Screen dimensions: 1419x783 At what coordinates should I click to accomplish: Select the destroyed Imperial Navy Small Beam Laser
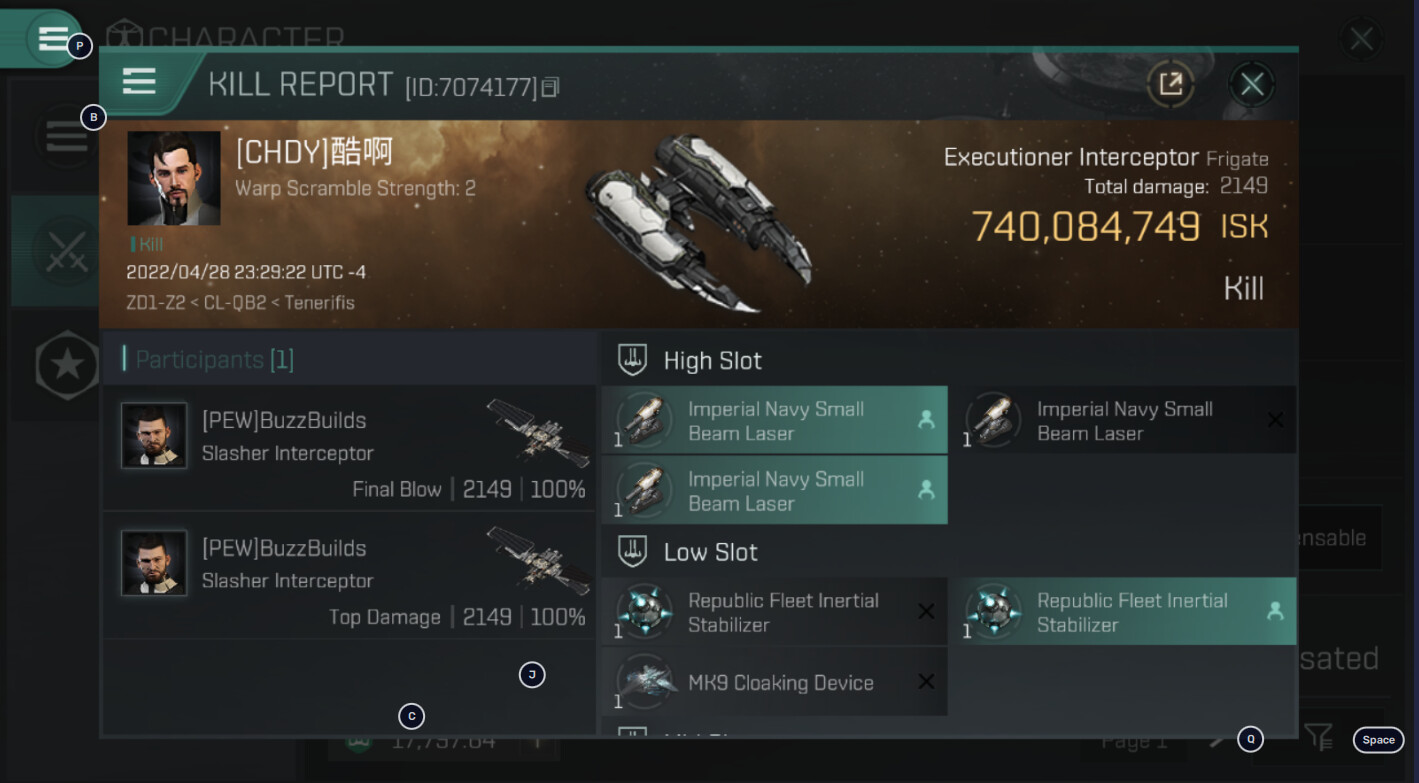1128,421
